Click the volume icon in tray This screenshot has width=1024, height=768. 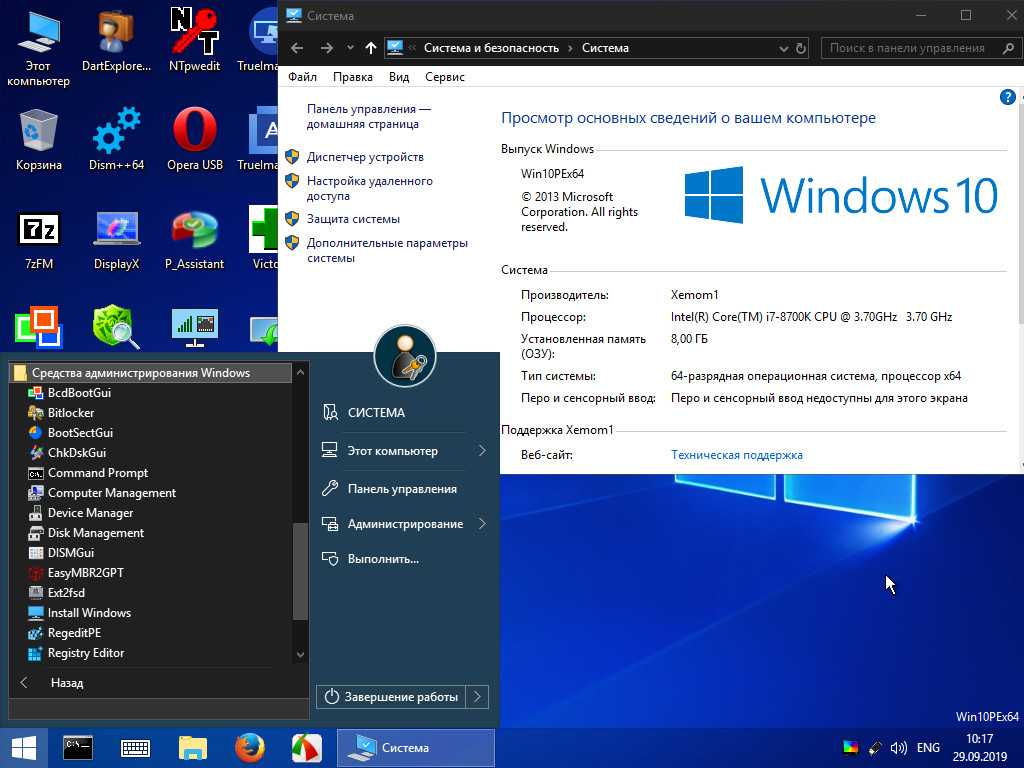[899, 748]
